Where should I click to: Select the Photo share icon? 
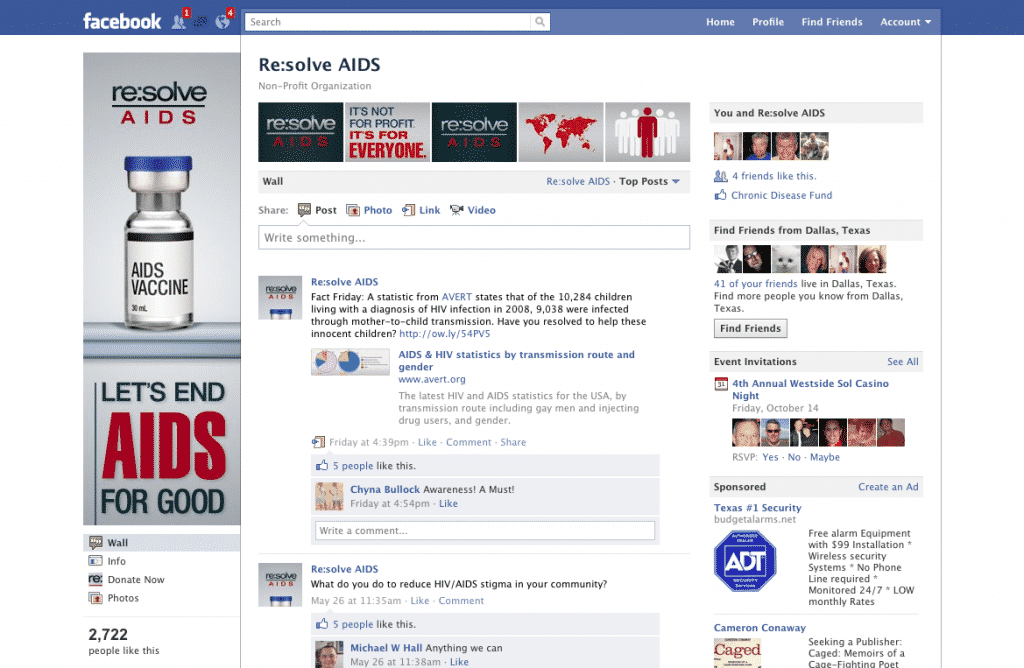[369, 210]
